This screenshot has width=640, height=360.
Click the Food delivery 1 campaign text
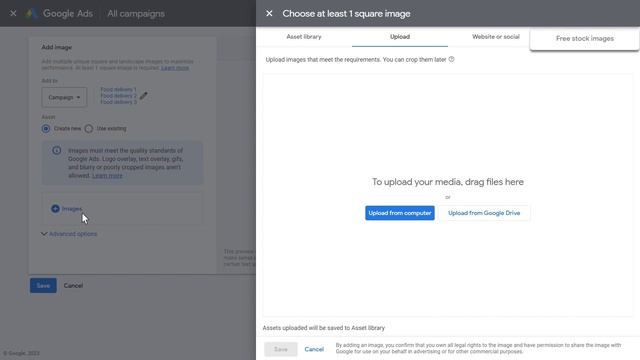coord(118,89)
